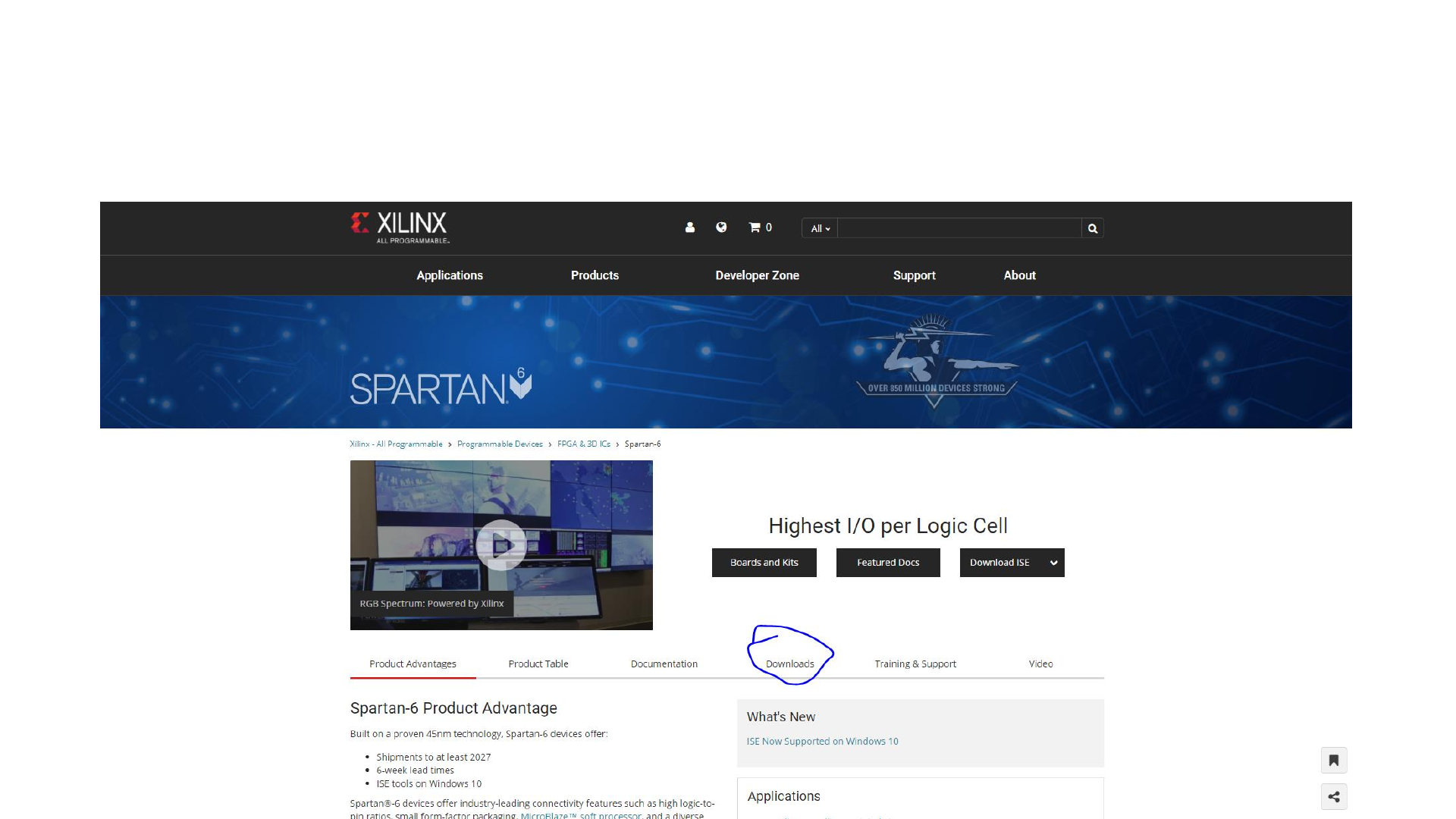Click the share icon button

(x=1334, y=797)
